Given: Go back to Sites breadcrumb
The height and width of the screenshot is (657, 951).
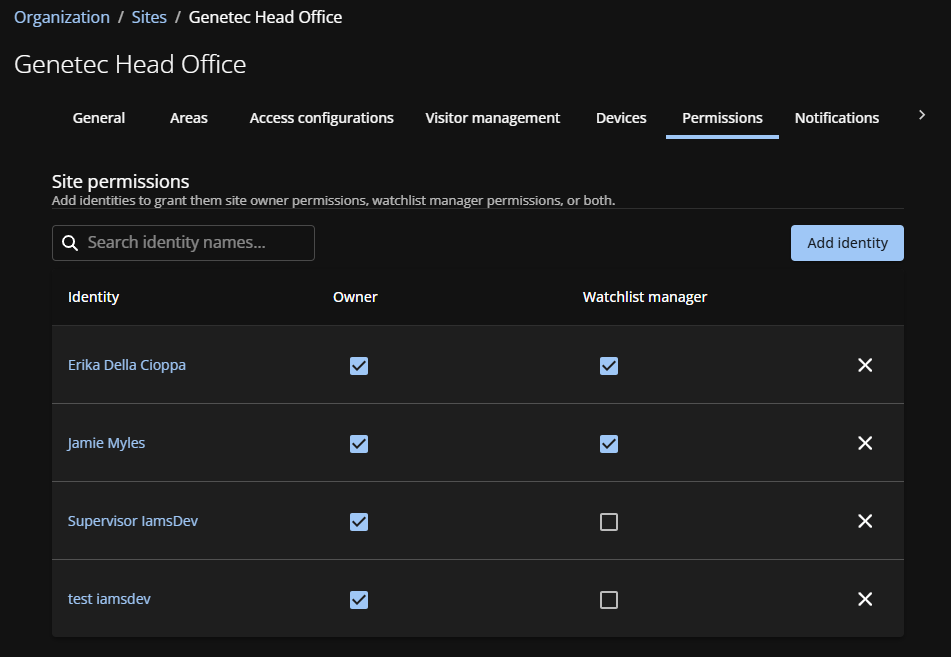Looking at the screenshot, I should click(149, 17).
